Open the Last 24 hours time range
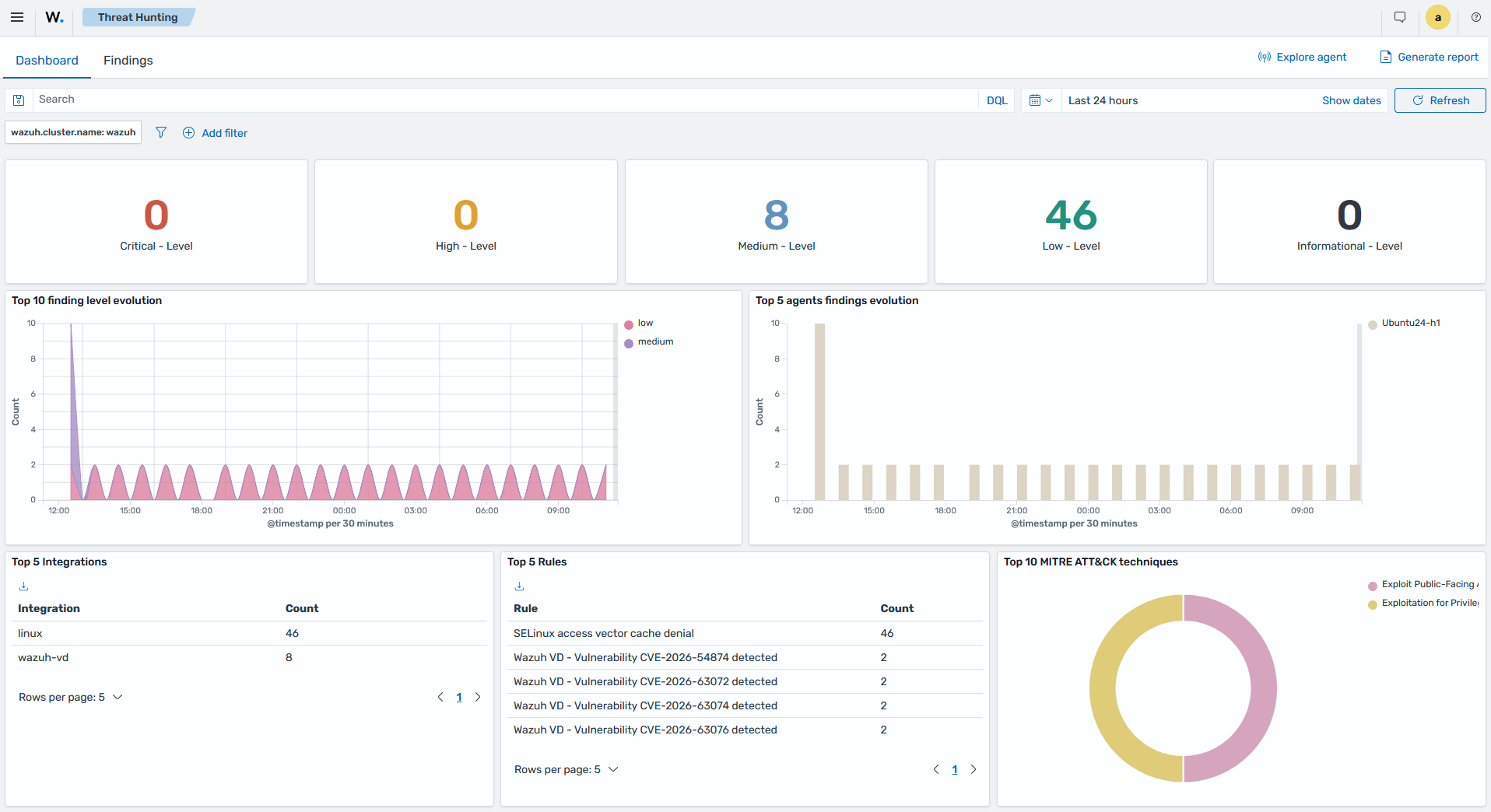 [x=1103, y=100]
